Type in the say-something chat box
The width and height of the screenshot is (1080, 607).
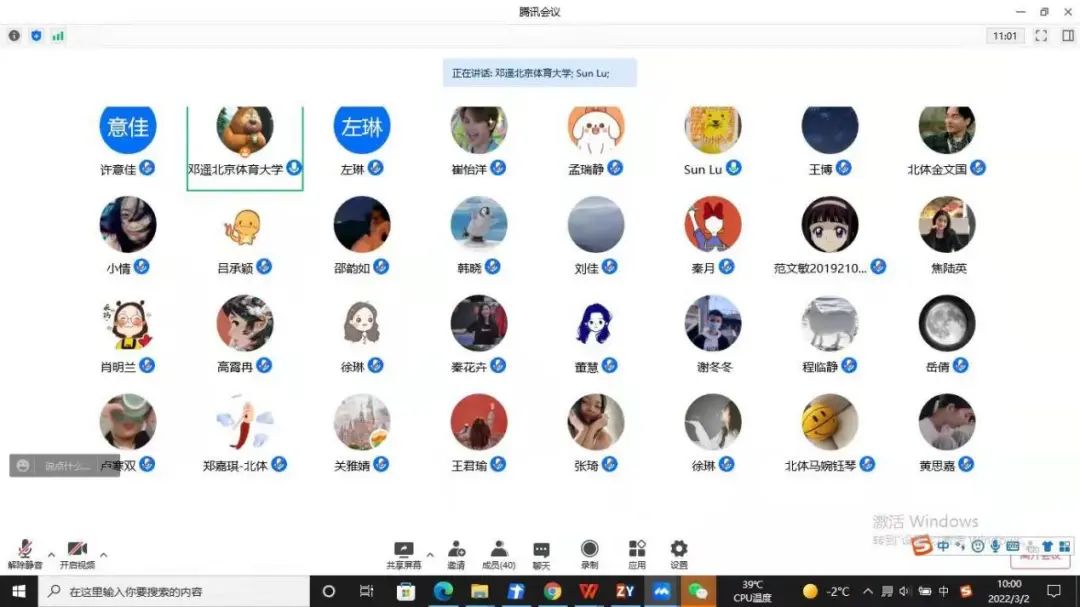69,466
